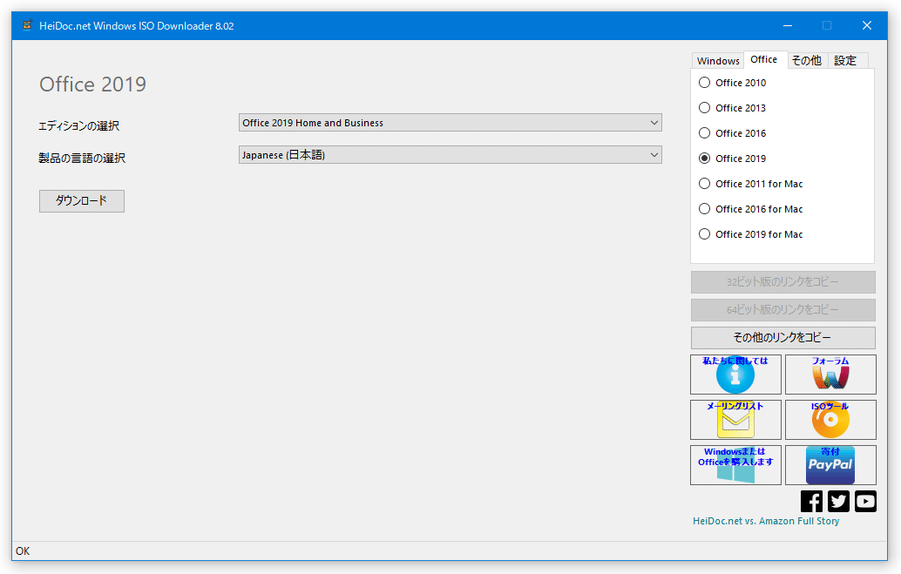Click the 32ビット版のリンクをコピー button
This screenshot has height=574, width=901.
tap(783, 282)
